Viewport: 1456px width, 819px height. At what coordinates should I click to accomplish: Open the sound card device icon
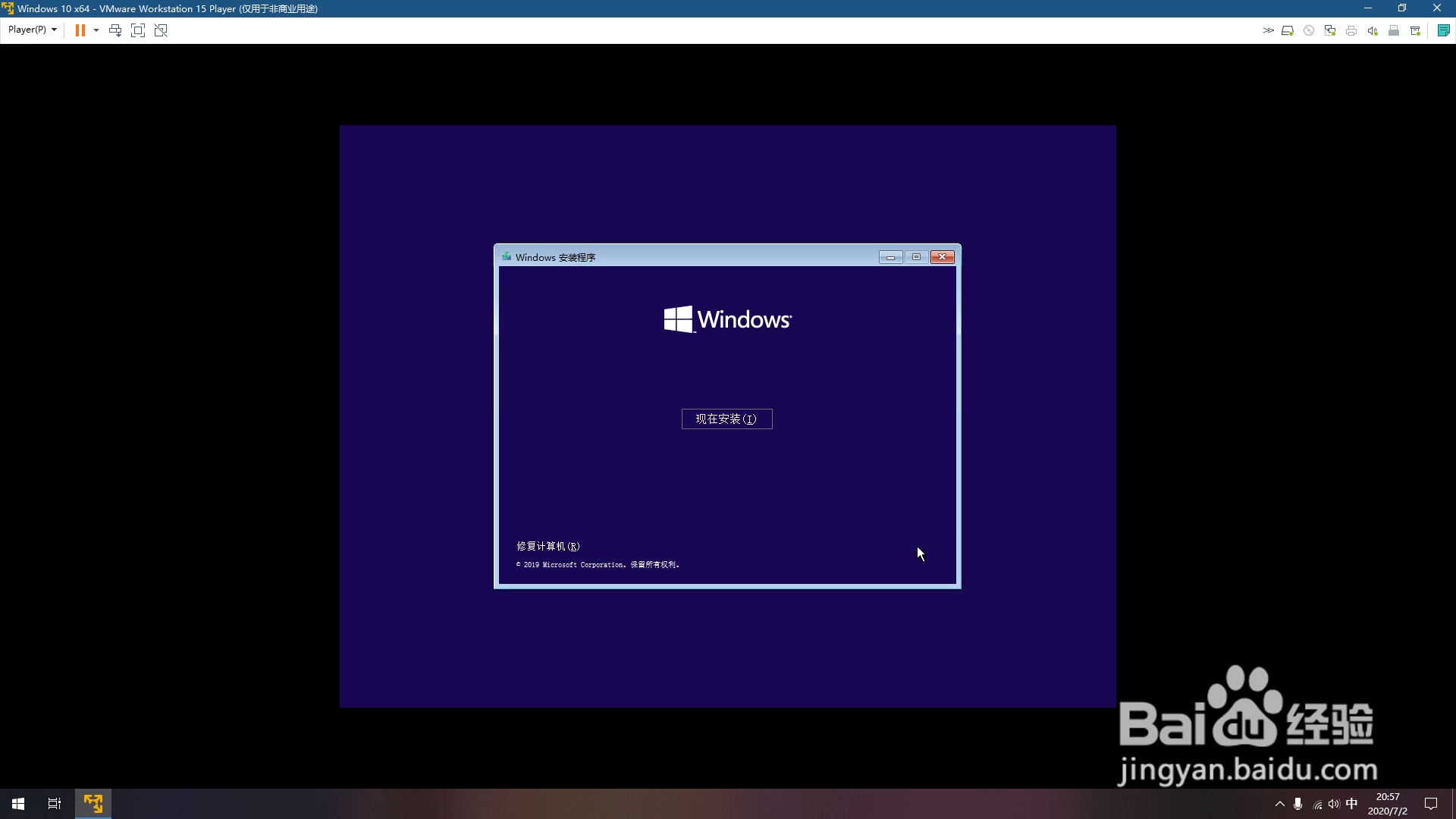point(1373,30)
